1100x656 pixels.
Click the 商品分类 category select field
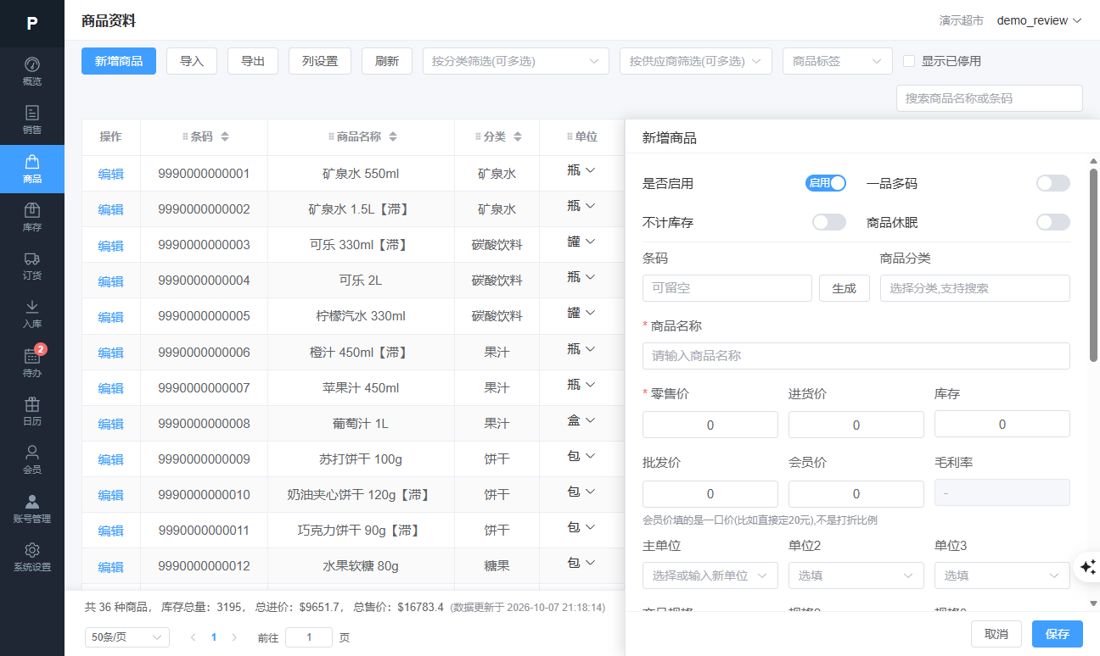coord(975,288)
